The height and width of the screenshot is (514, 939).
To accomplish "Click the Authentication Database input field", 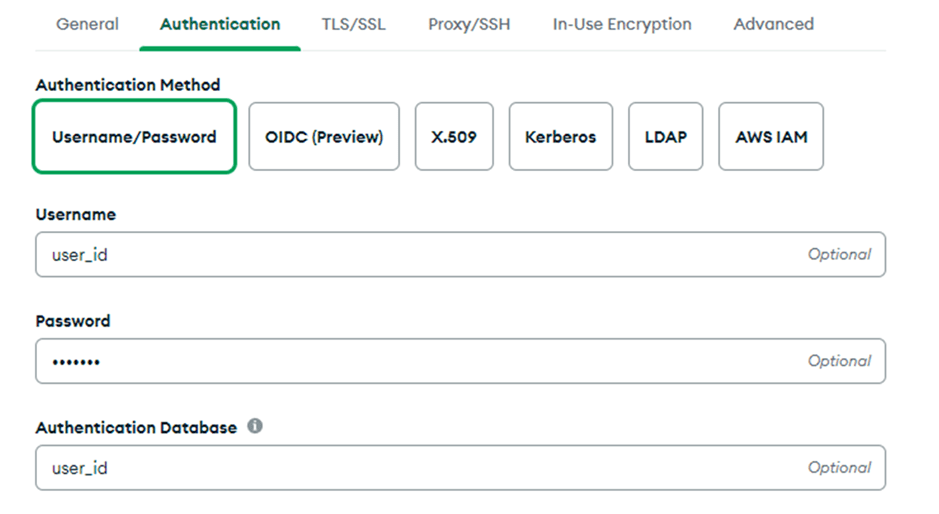I will click(420, 467).
